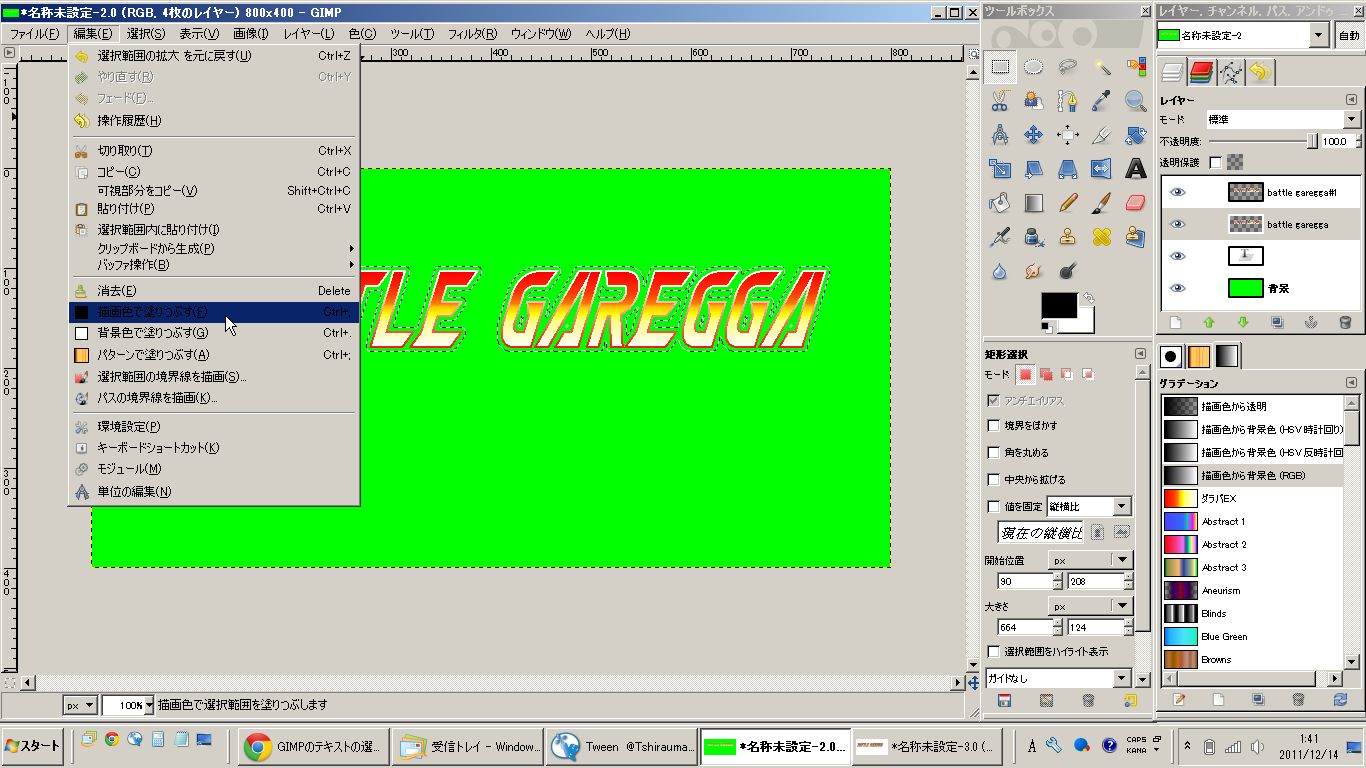Click the delete layer trash icon
The image size is (1366, 768).
pos(1345,323)
